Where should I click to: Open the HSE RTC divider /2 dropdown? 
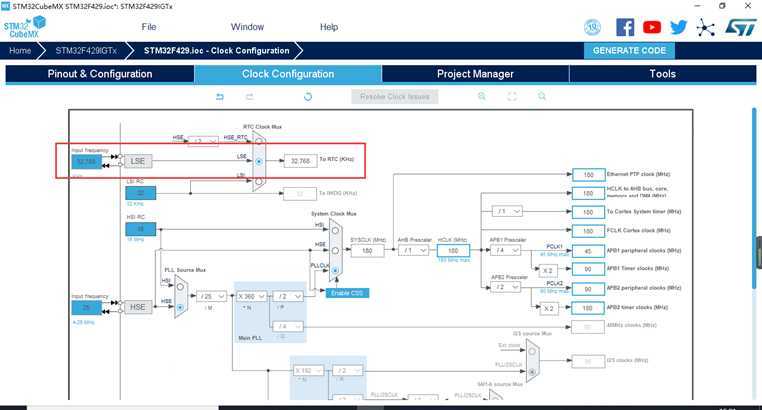(203, 141)
